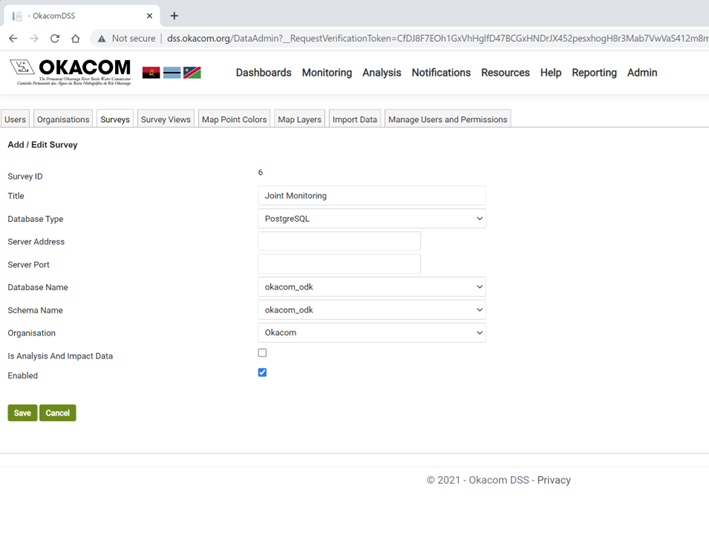Open the Resources menu
This screenshot has width=709, height=540.
pyautogui.click(x=505, y=73)
